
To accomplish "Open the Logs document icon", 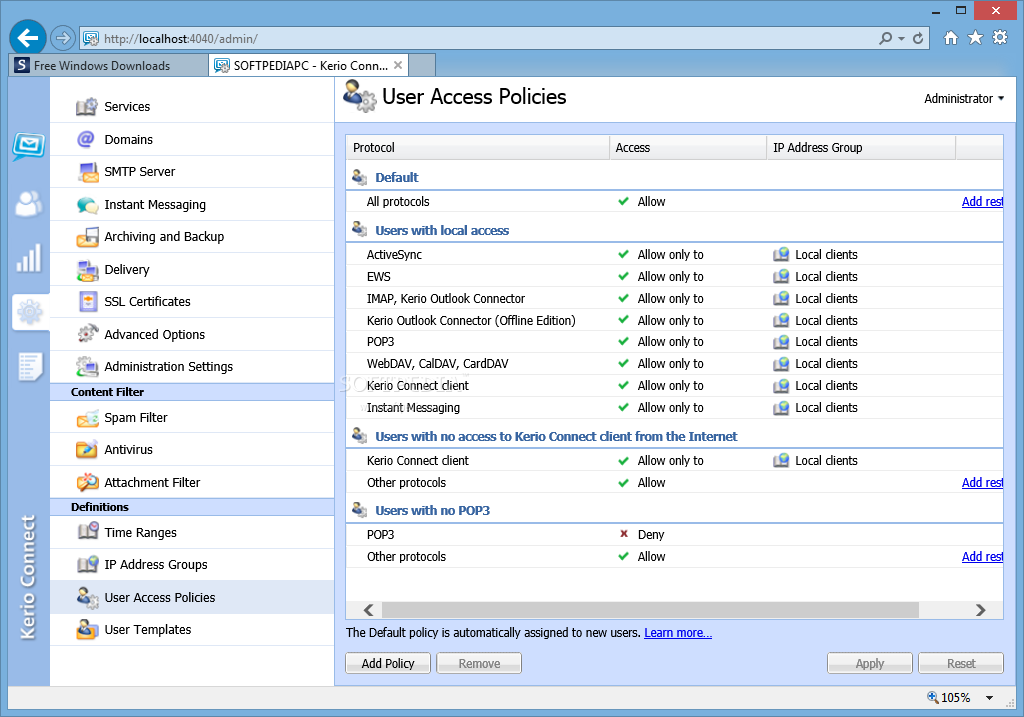I will click(x=30, y=366).
